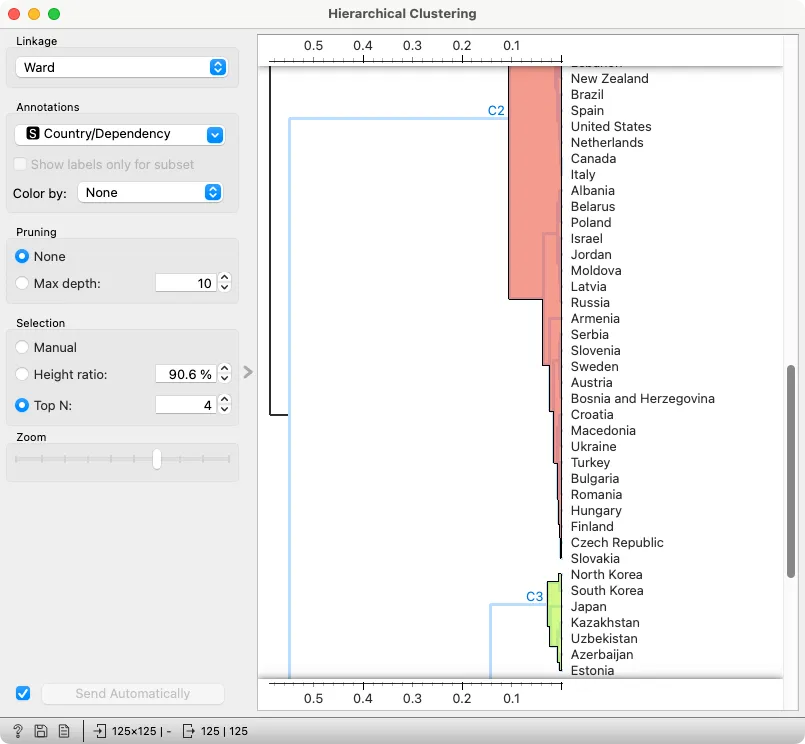This screenshot has width=805, height=744.
Task: Select the Height ratio option
Action: [x=22, y=374]
